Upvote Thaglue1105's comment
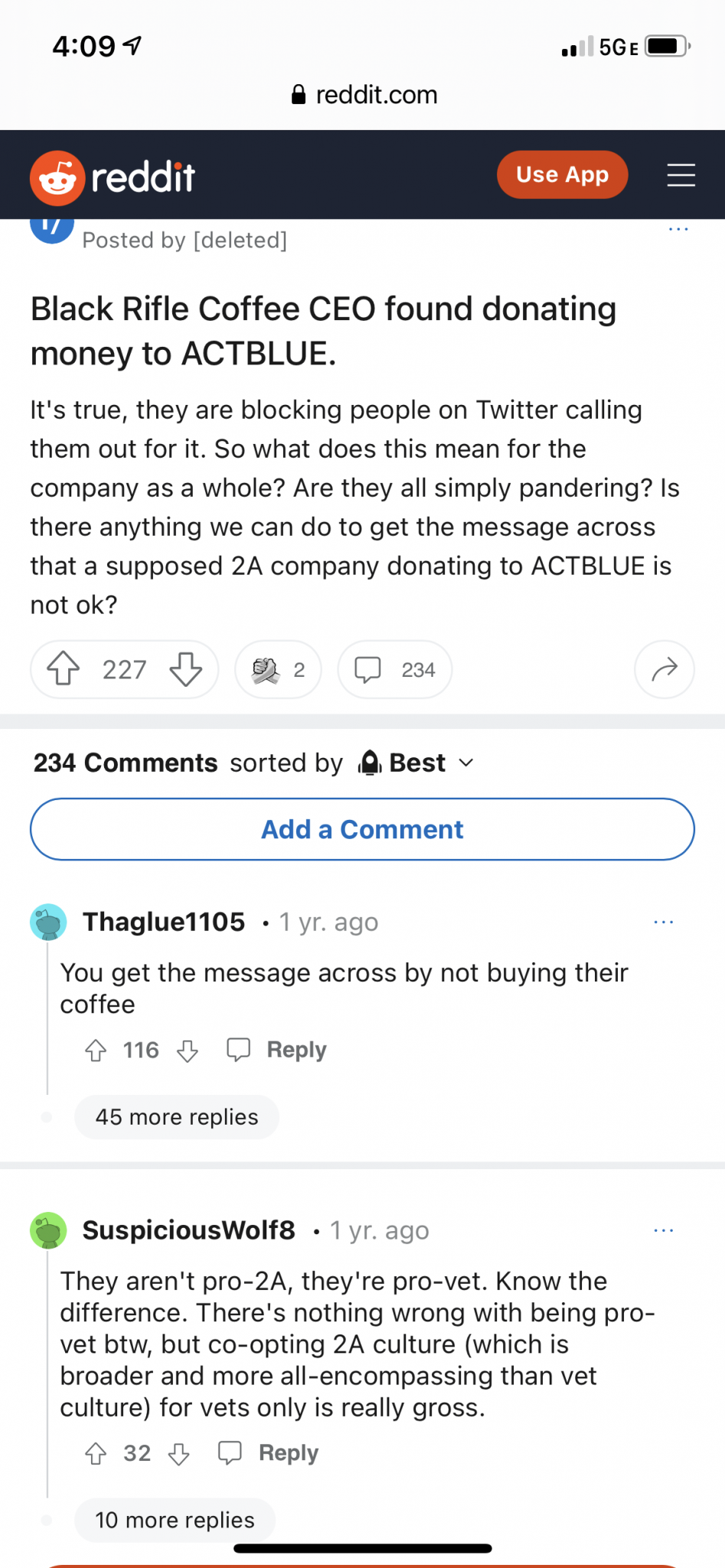The image size is (725, 1568). tap(96, 1050)
